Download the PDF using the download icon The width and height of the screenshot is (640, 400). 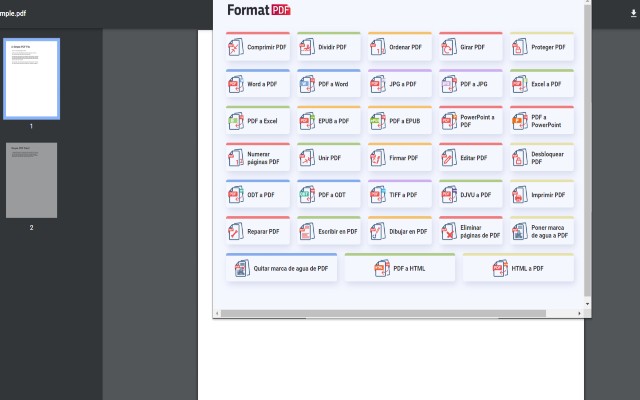tap(633, 13)
